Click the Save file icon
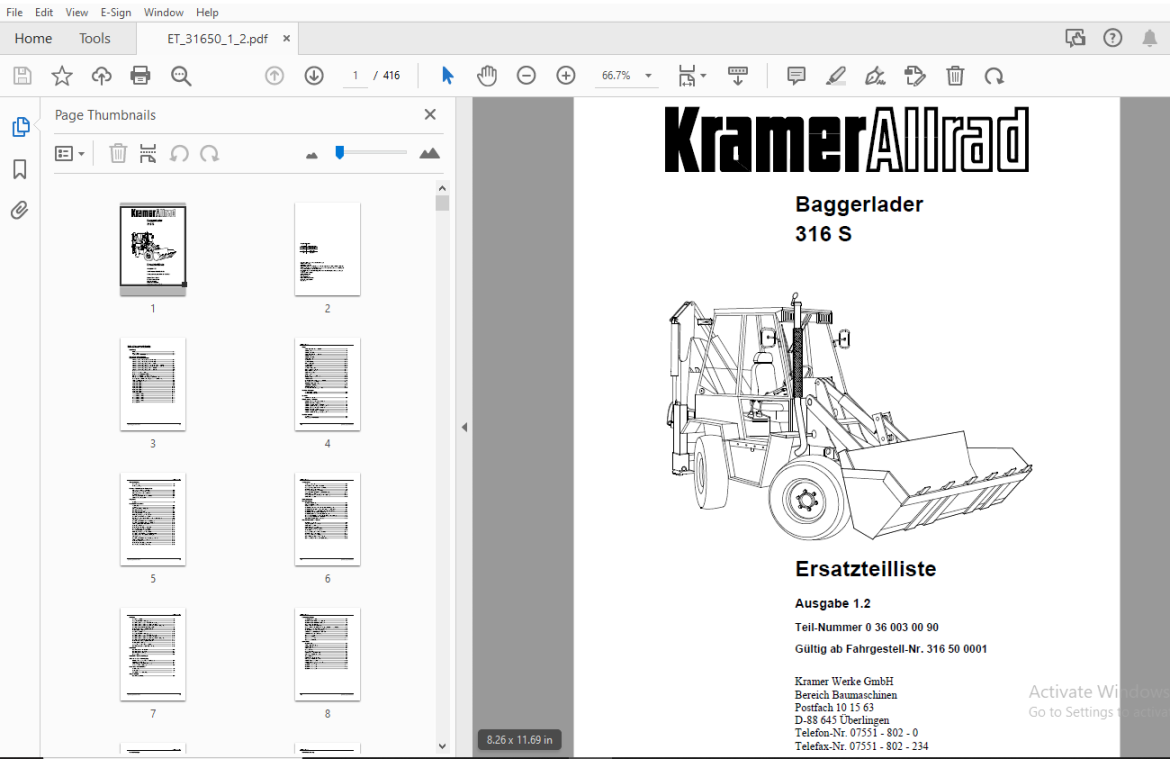This screenshot has width=1170, height=759. point(22,75)
